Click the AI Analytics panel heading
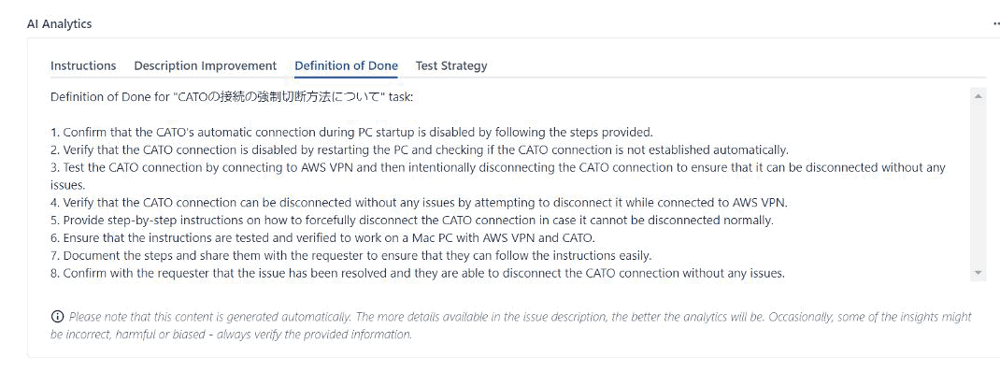Image resolution: width=1000 pixels, height=371 pixels. pyautogui.click(x=59, y=24)
